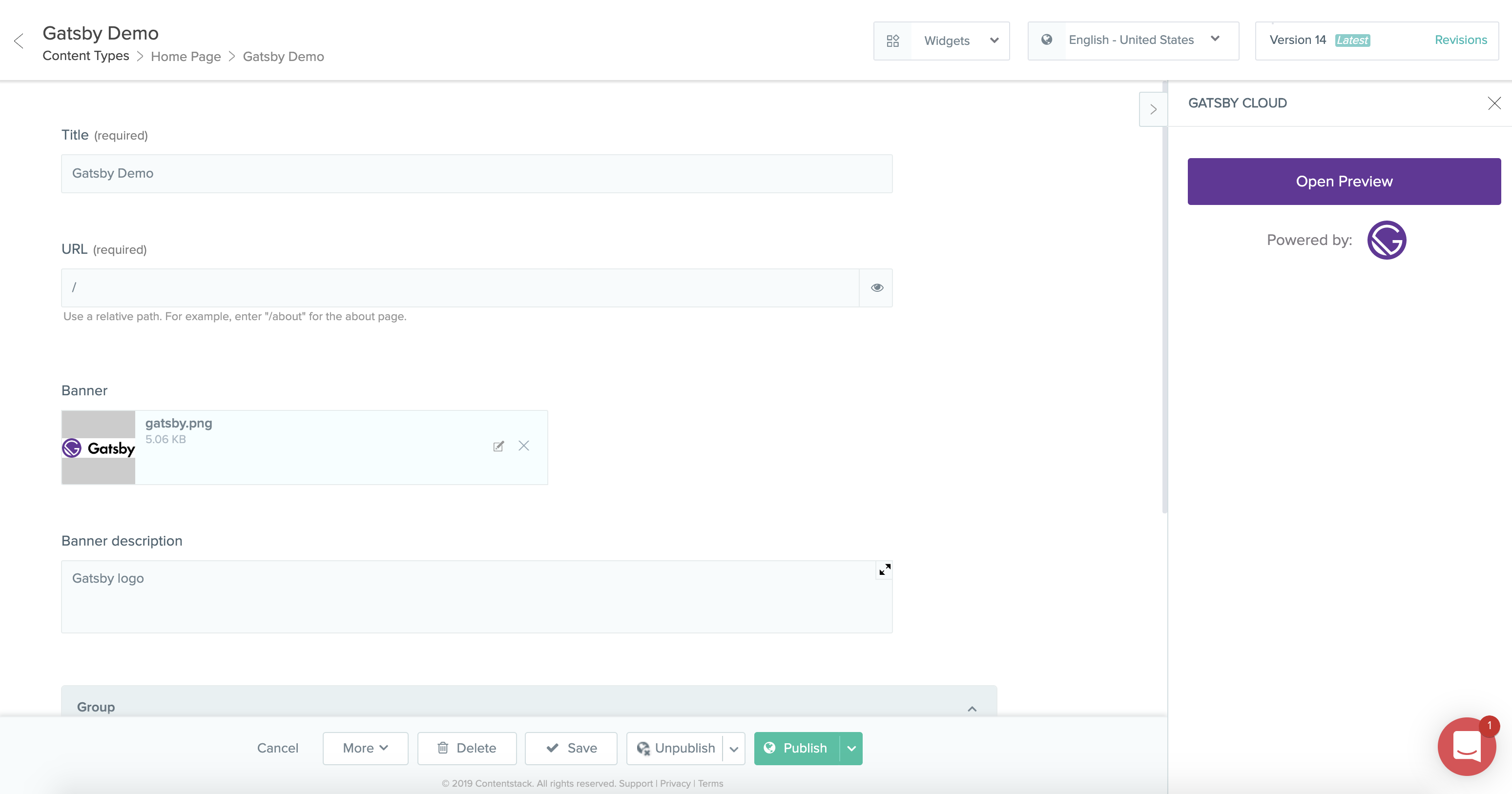Open the Revisions link

coord(1460,40)
